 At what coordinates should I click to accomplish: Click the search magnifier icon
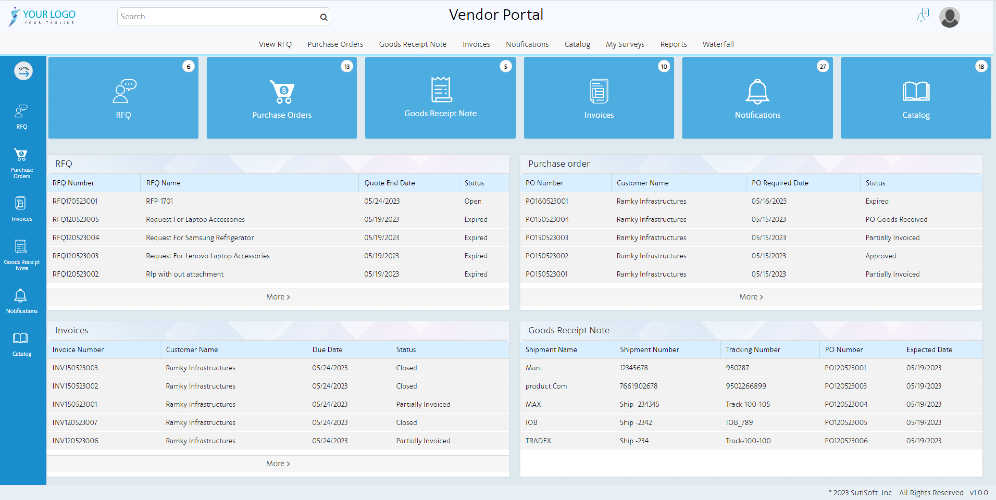pyautogui.click(x=323, y=17)
